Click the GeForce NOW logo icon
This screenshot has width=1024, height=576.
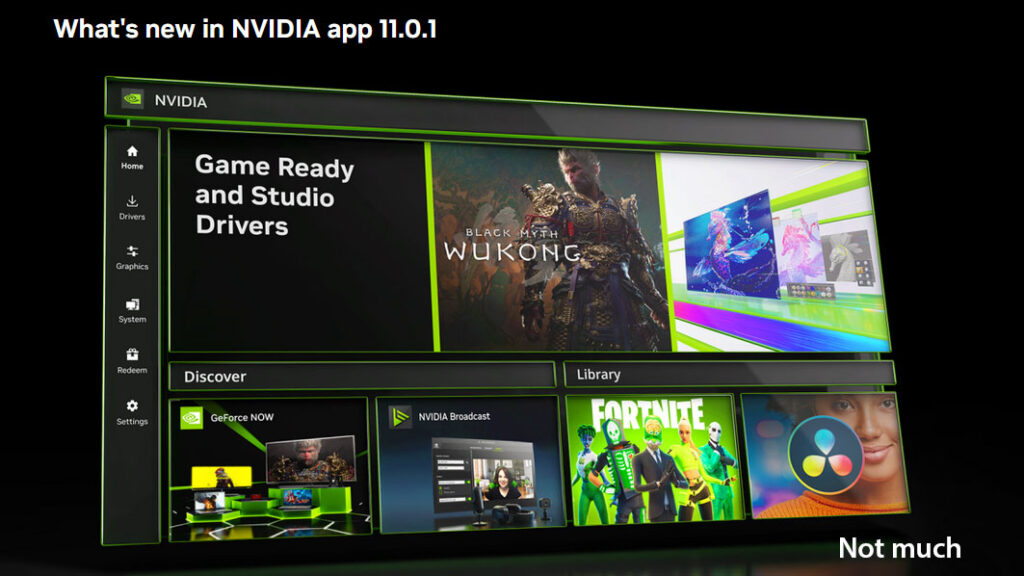[191, 417]
